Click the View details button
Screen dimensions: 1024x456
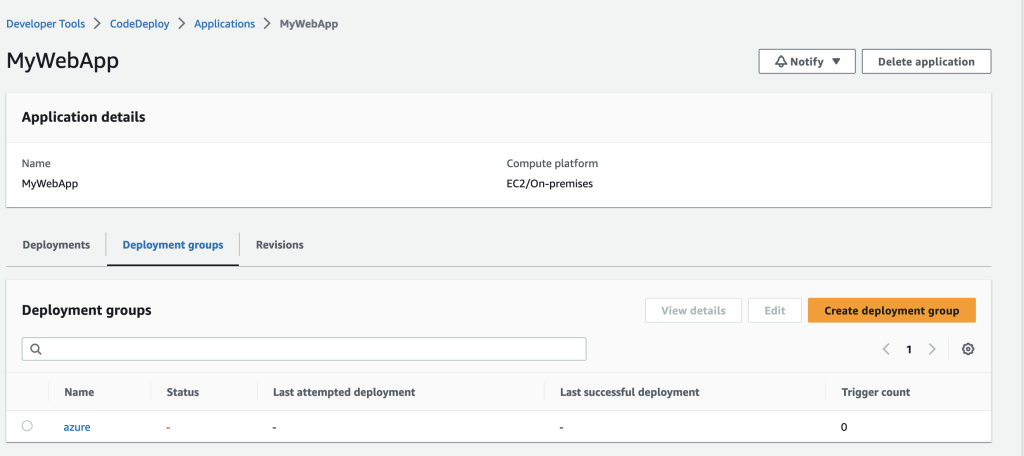(x=693, y=310)
